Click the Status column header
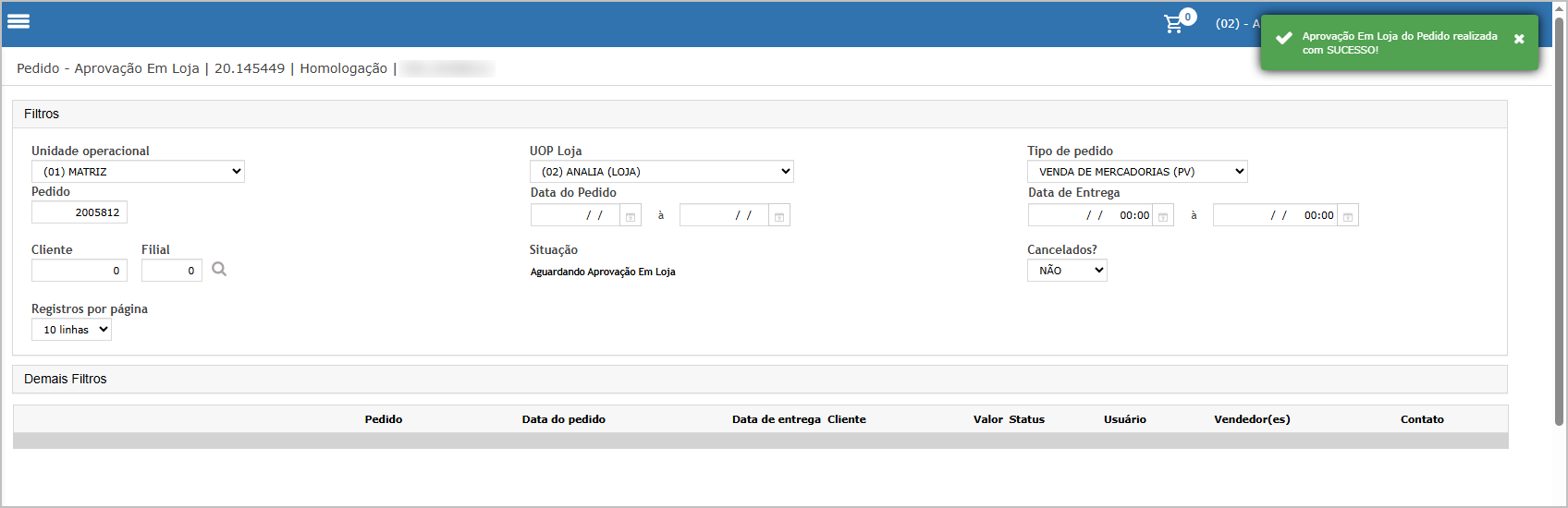1568x508 pixels. click(1026, 419)
